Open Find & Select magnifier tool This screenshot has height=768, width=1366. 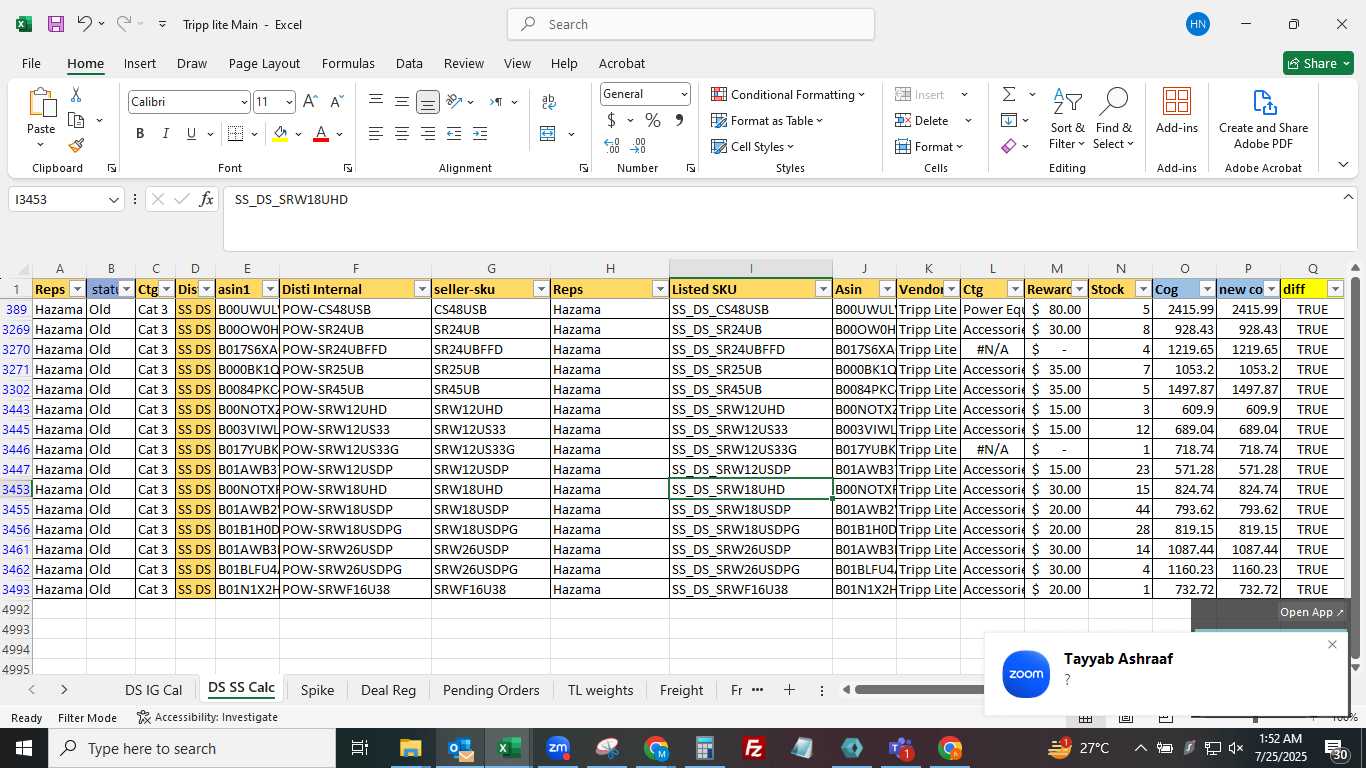(x=1113, y=118)
